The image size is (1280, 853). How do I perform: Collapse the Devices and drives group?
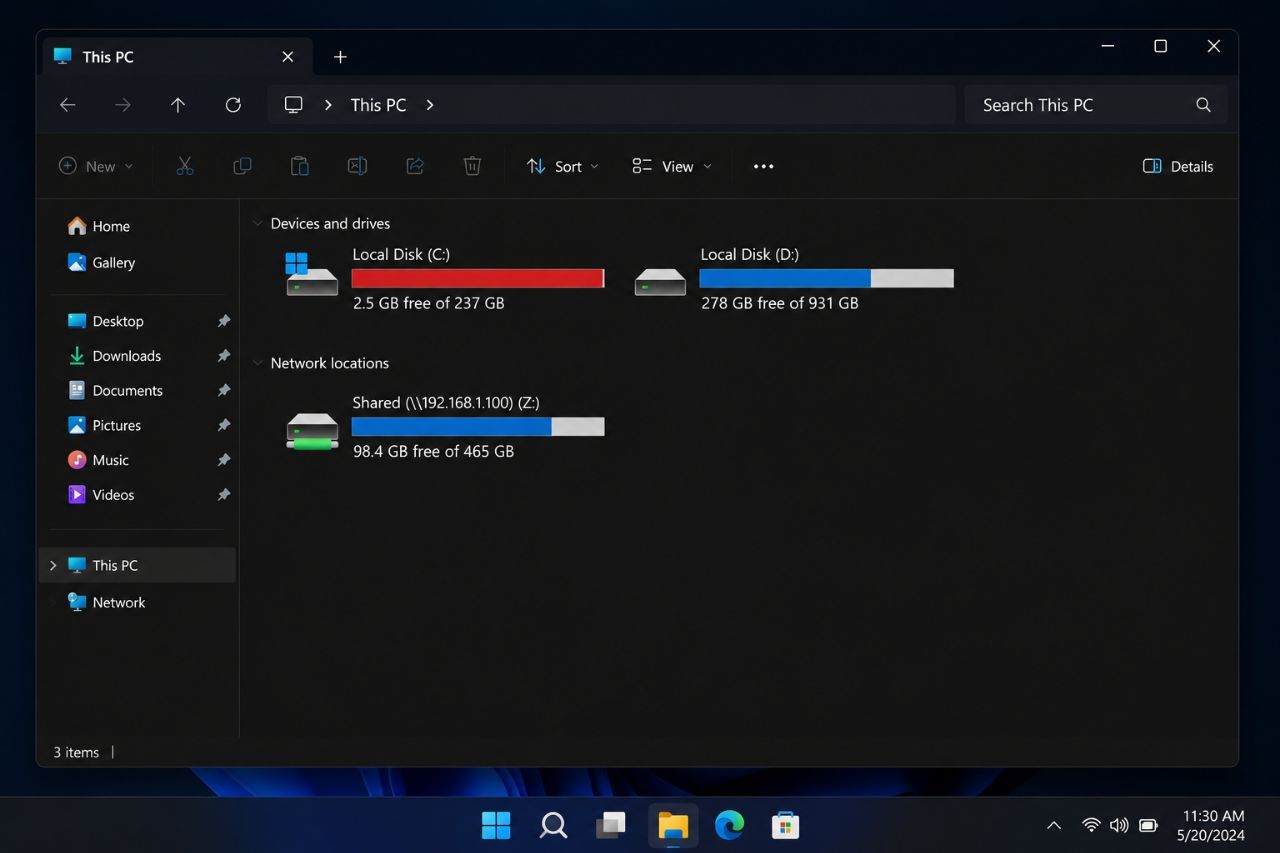coord(257,223)
